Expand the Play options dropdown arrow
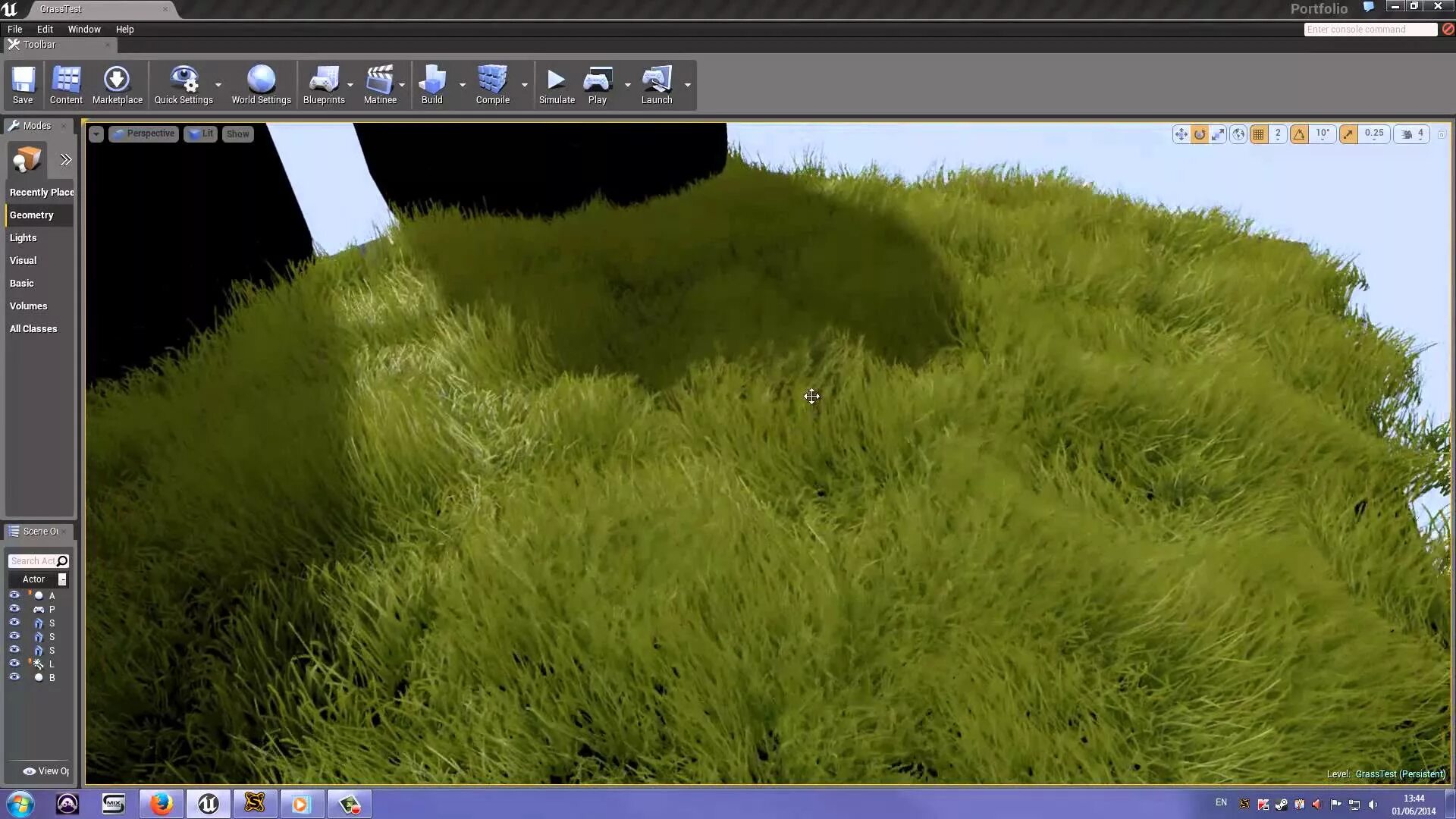The height and width of the screenshot is (819, 1456). click(627, 85)
